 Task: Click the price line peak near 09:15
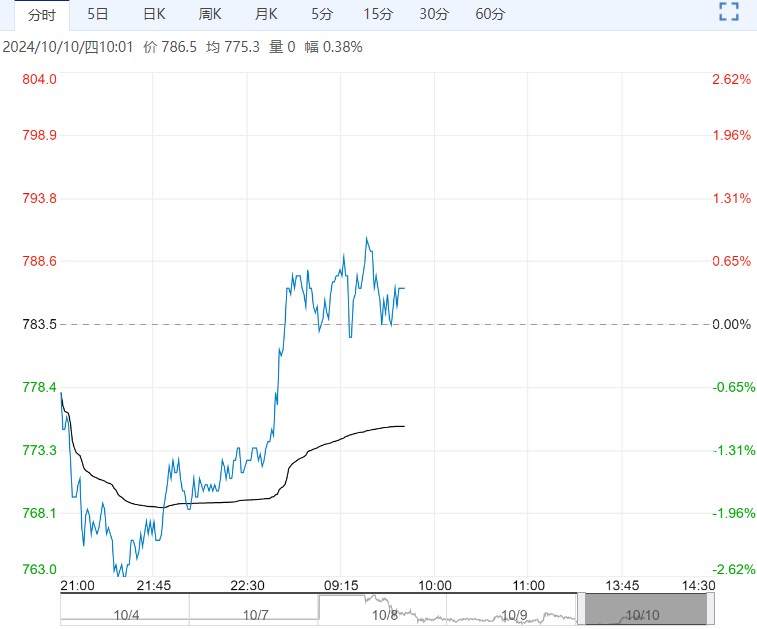coord(366,238)
